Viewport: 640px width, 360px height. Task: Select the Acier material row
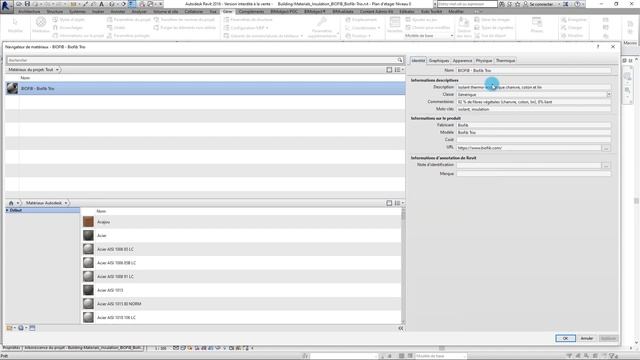point(241,236)
